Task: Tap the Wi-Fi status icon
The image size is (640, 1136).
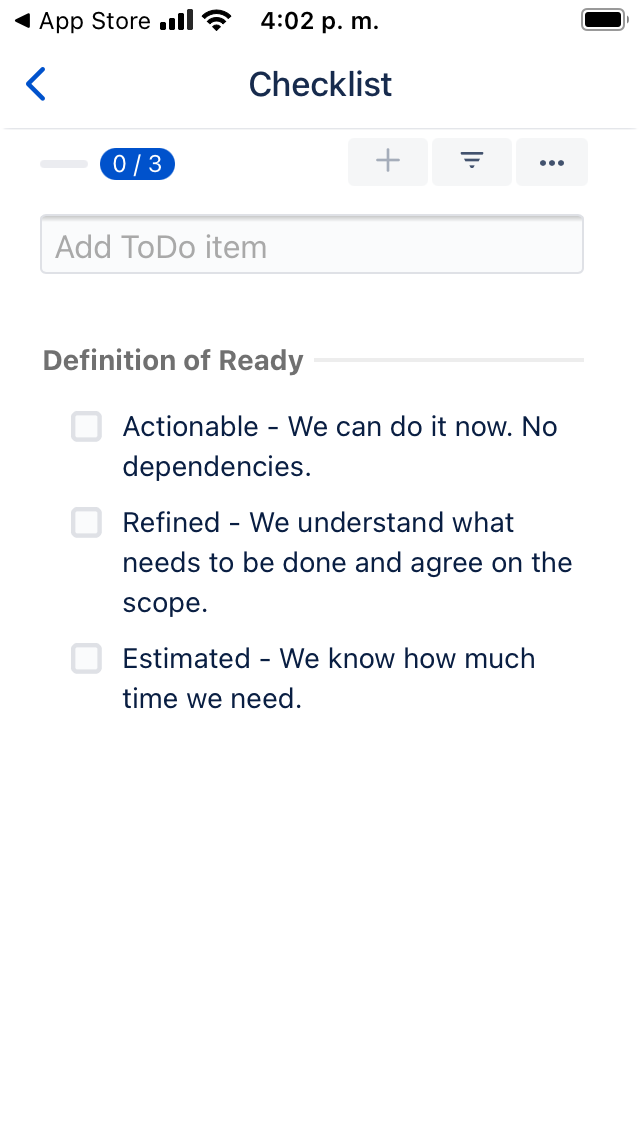Action: click(214, 21)
